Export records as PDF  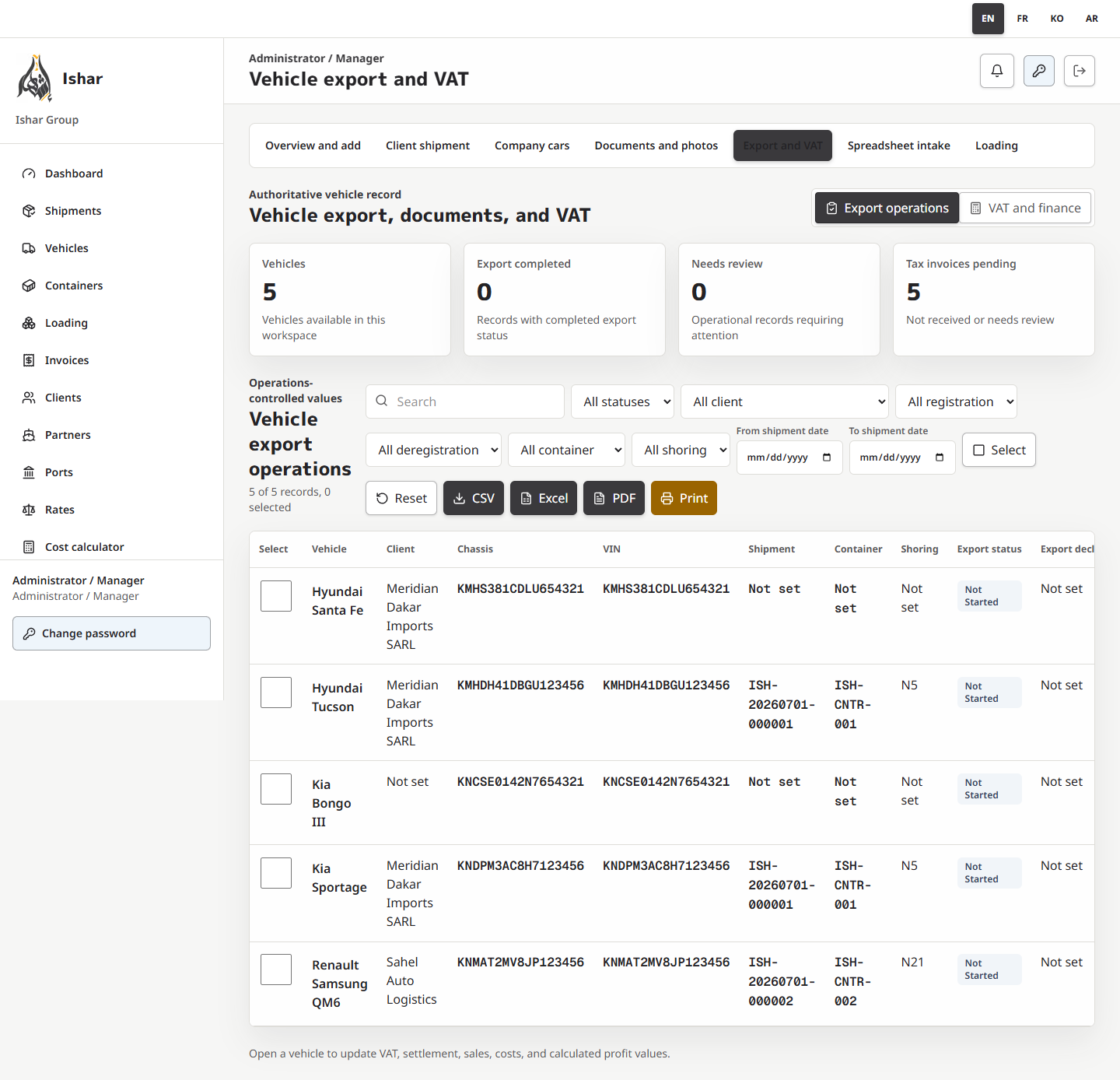pos(614,498)
